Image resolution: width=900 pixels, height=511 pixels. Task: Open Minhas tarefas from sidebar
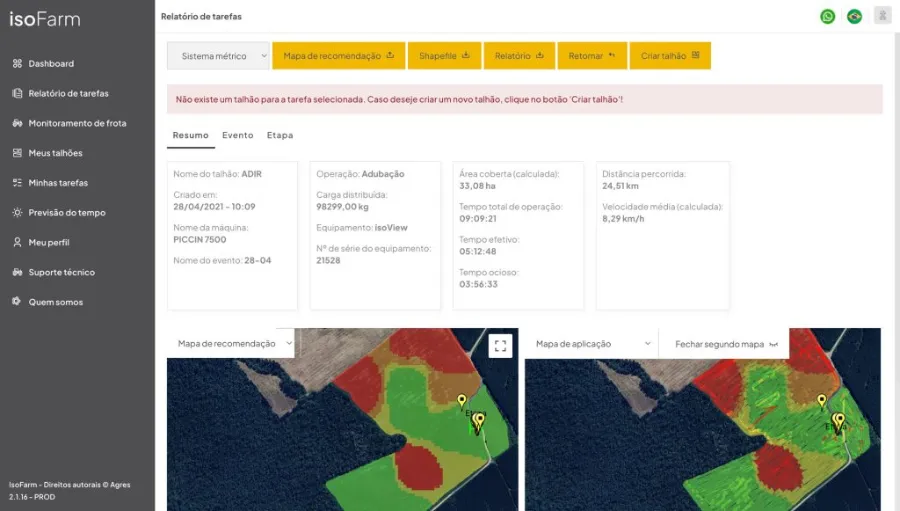58,183
